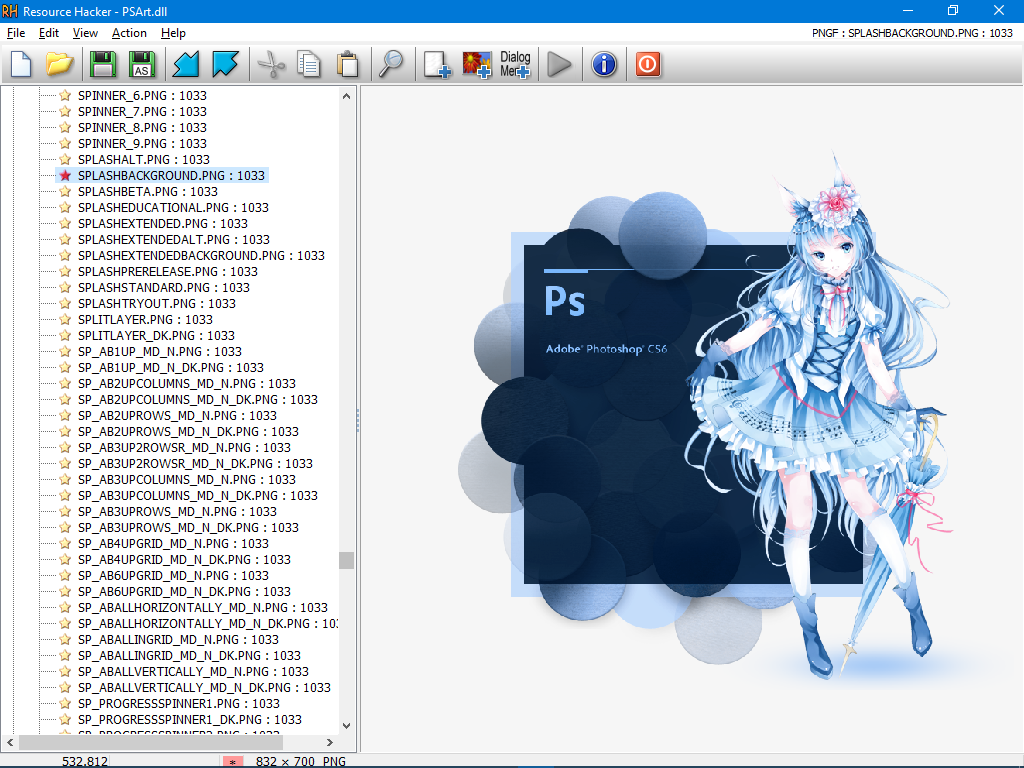
Task: Select SP_AB6UPGRID_MD_N_DK.PNG : 1033 entry
Action: click(184, 592)
